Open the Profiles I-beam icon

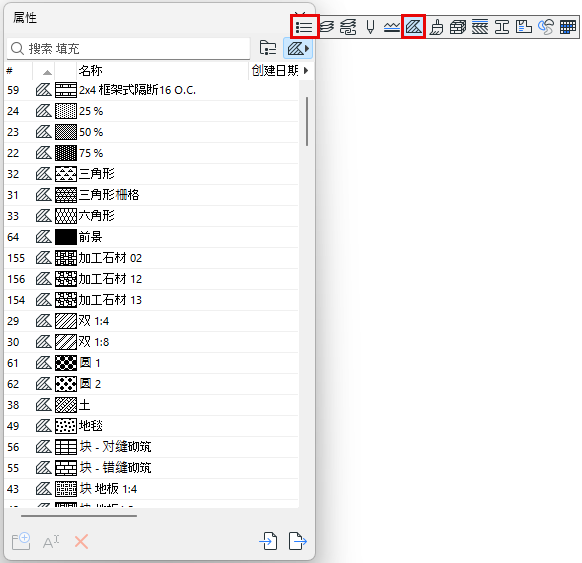[x=502, y=27]
